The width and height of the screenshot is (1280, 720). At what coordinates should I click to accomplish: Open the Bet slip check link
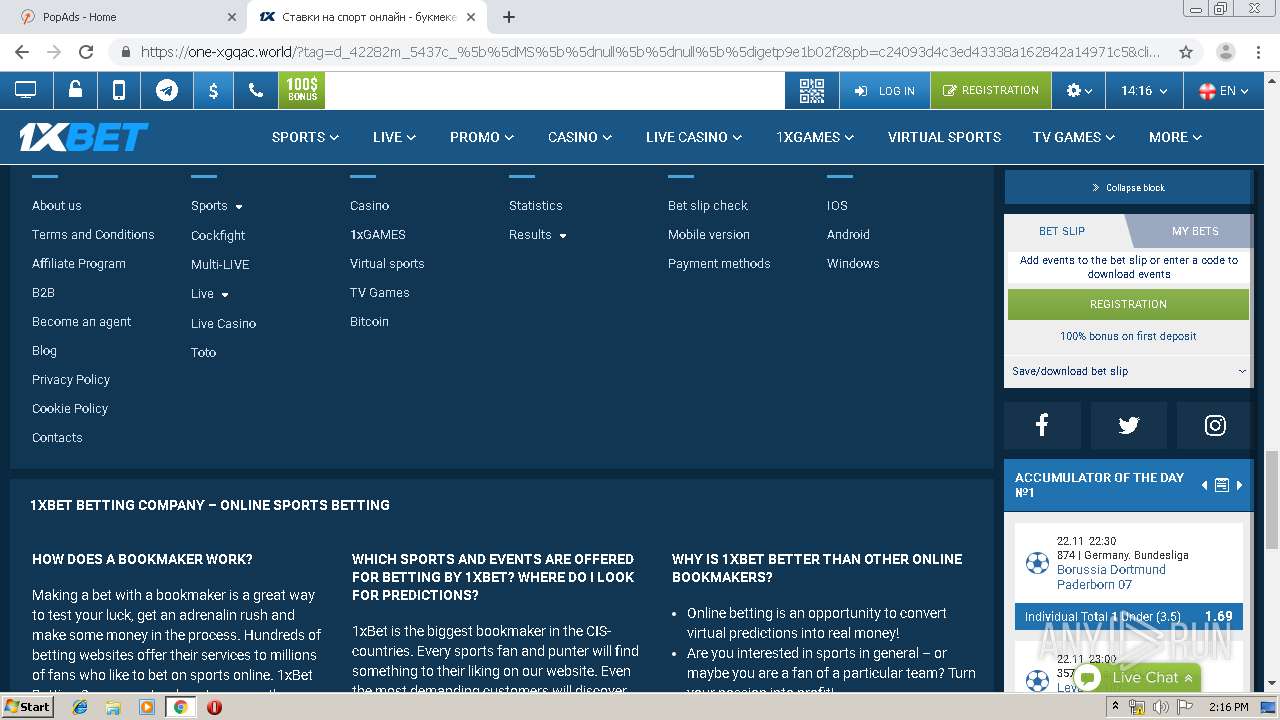[x=708, y=205]
